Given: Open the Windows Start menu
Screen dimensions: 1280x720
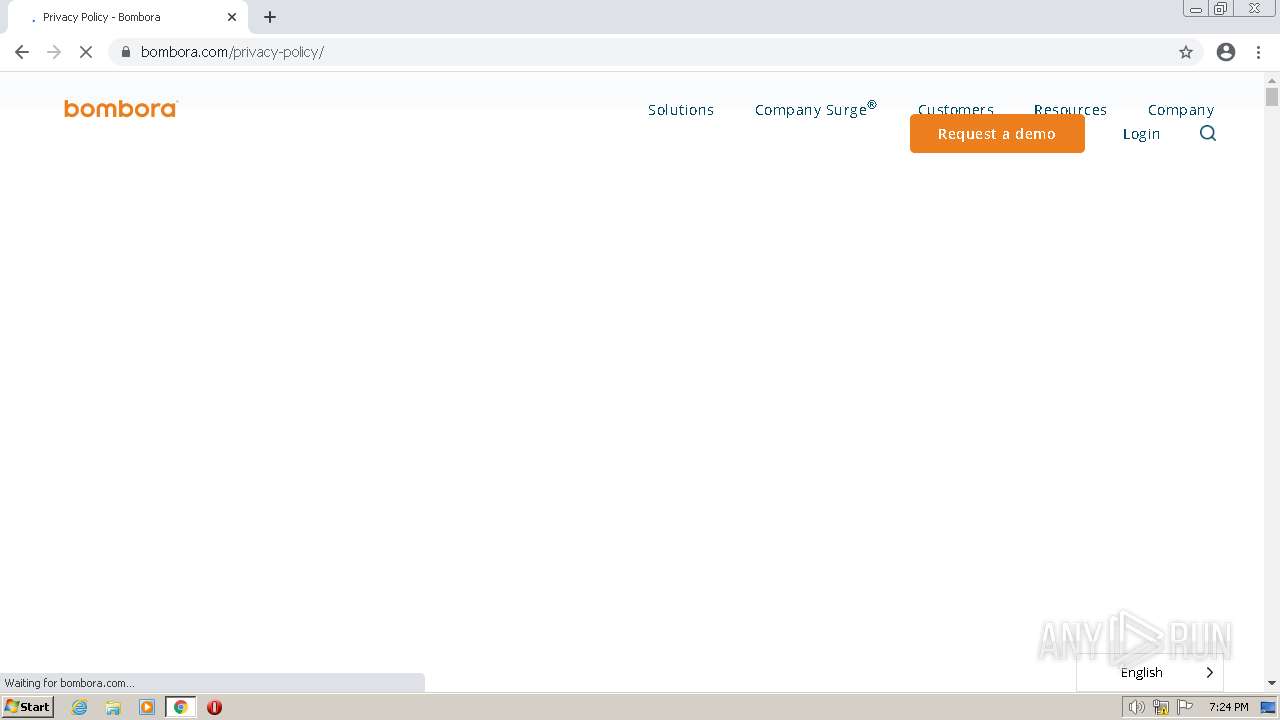Looking at the screenshot, I should (27, 707).
